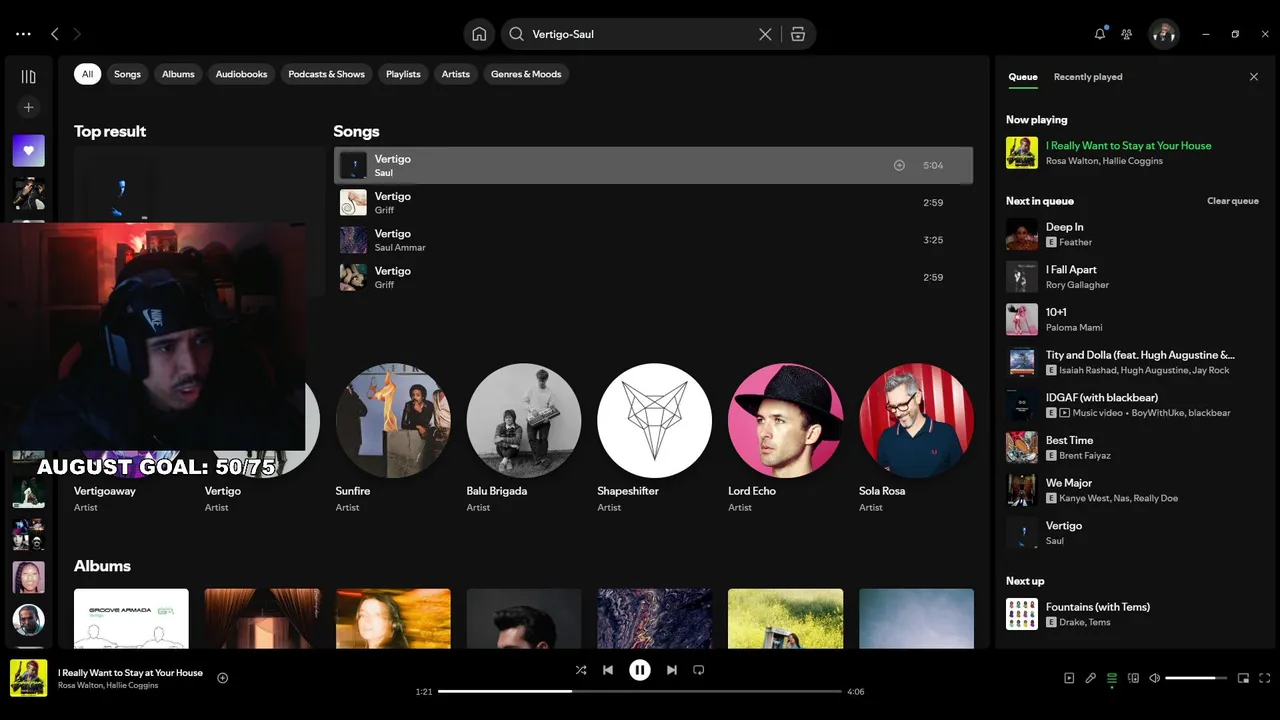Play Deep In by Feather from queue
The width and height of the screenshot is (1280, 720).
coord(1132,234)
